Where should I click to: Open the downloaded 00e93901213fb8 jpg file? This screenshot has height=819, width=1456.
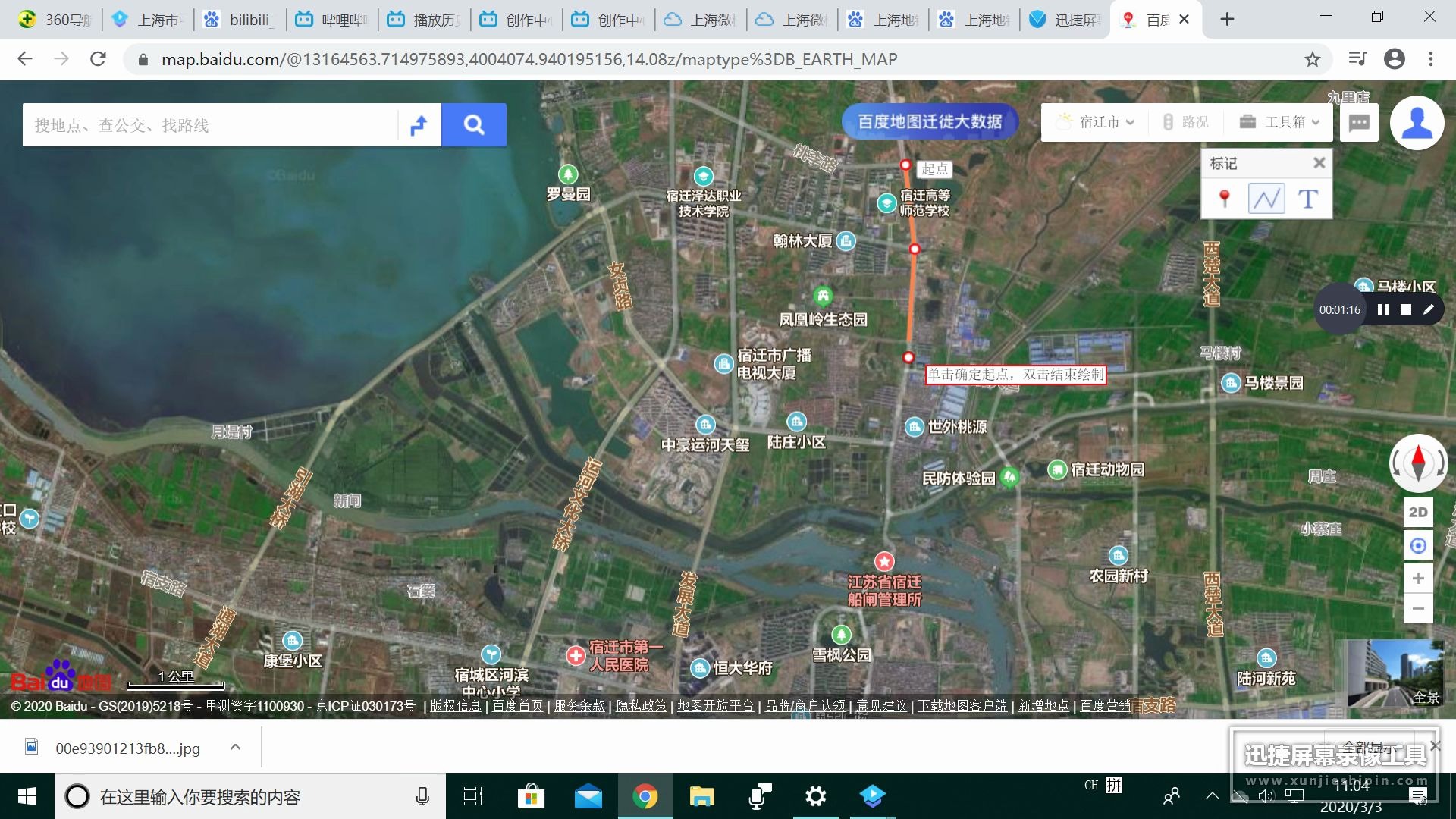point(114,748)
